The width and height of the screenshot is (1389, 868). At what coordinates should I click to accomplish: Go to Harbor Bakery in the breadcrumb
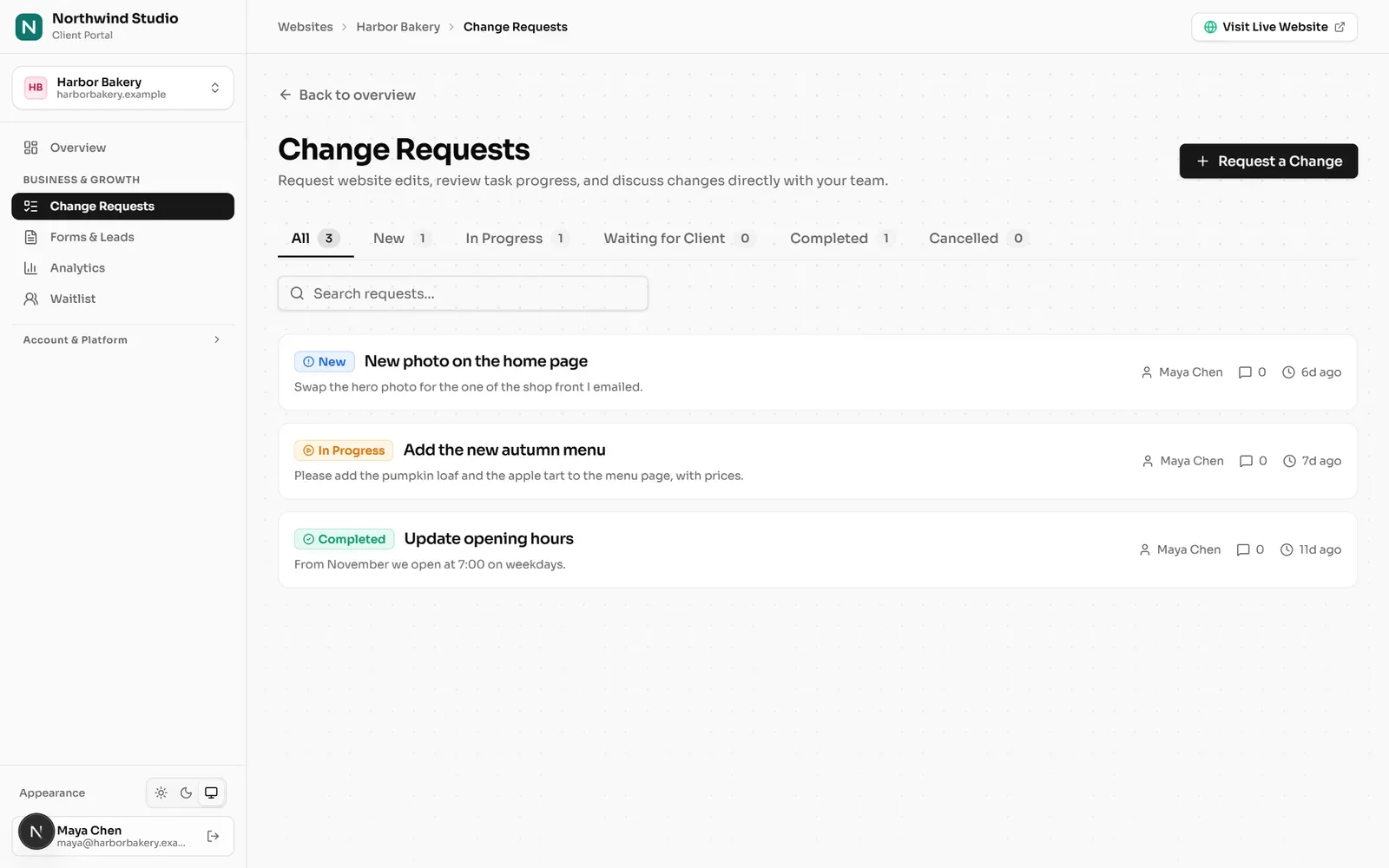[398, 27]
